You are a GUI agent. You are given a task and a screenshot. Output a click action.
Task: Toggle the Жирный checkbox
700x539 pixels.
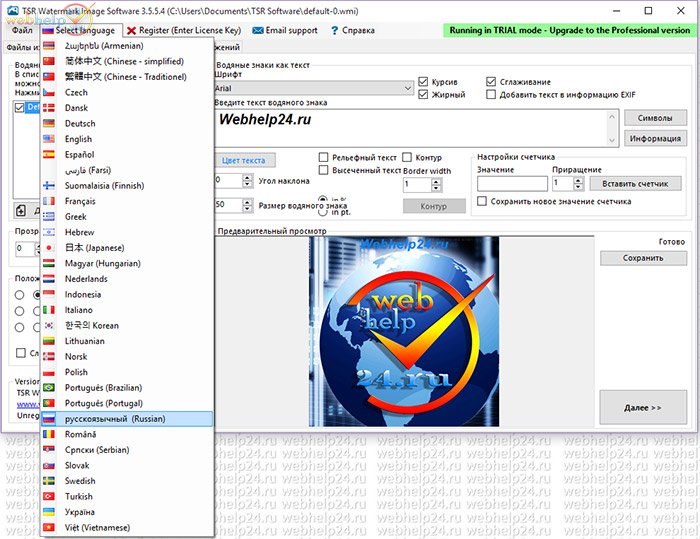coord(423,94)
